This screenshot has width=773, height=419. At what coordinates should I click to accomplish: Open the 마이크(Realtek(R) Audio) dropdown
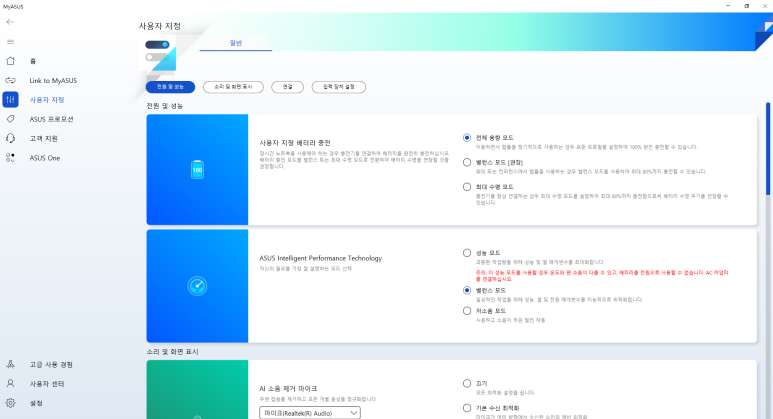[310, 413]
